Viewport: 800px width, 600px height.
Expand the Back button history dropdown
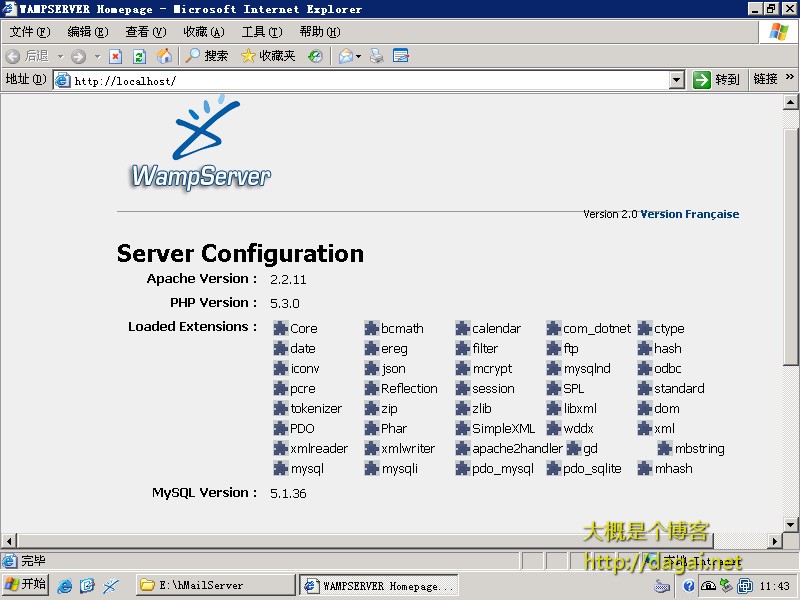pyautogui.click(x=60, y=56)
